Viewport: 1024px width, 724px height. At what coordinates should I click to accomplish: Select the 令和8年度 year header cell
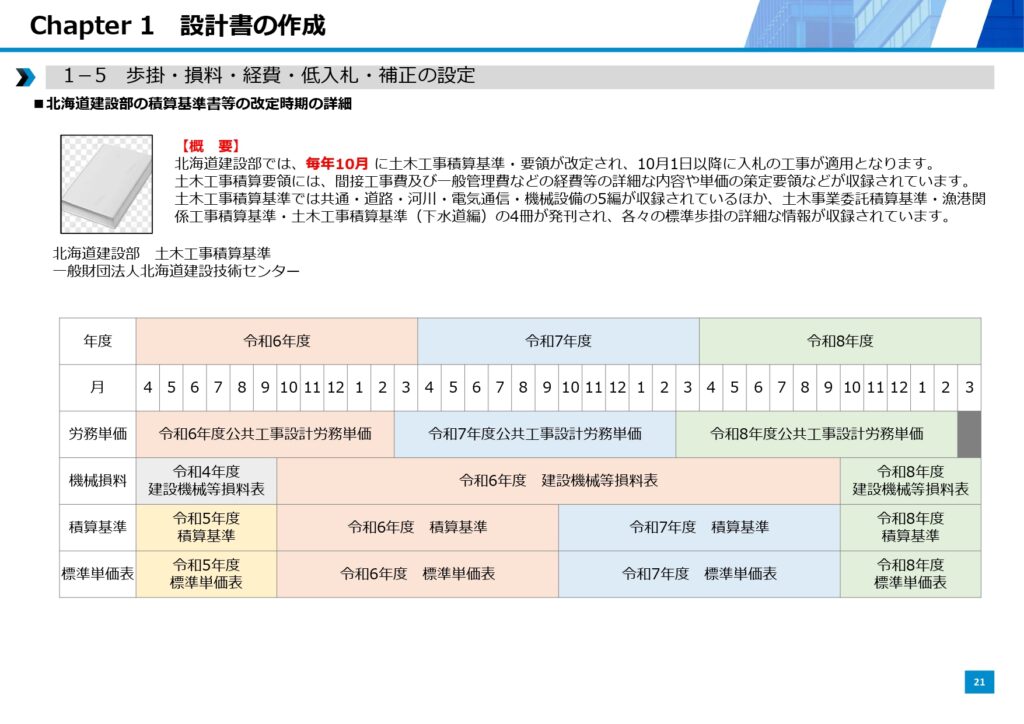click(x=840, y=341)
